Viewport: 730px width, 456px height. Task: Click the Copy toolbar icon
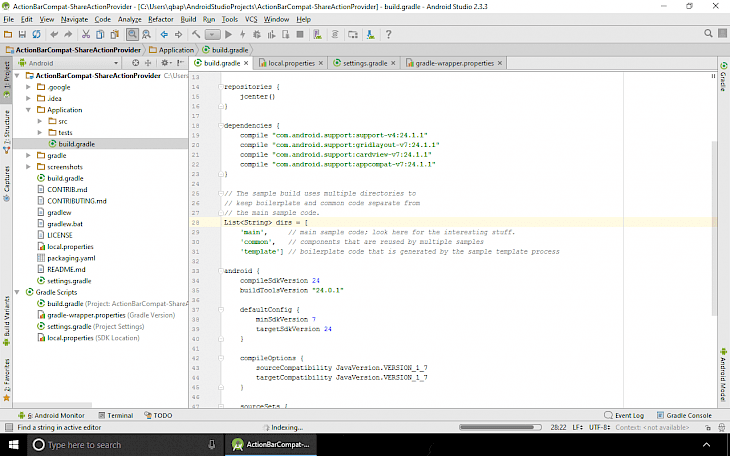pyautogui.click(x=100, y=34)
